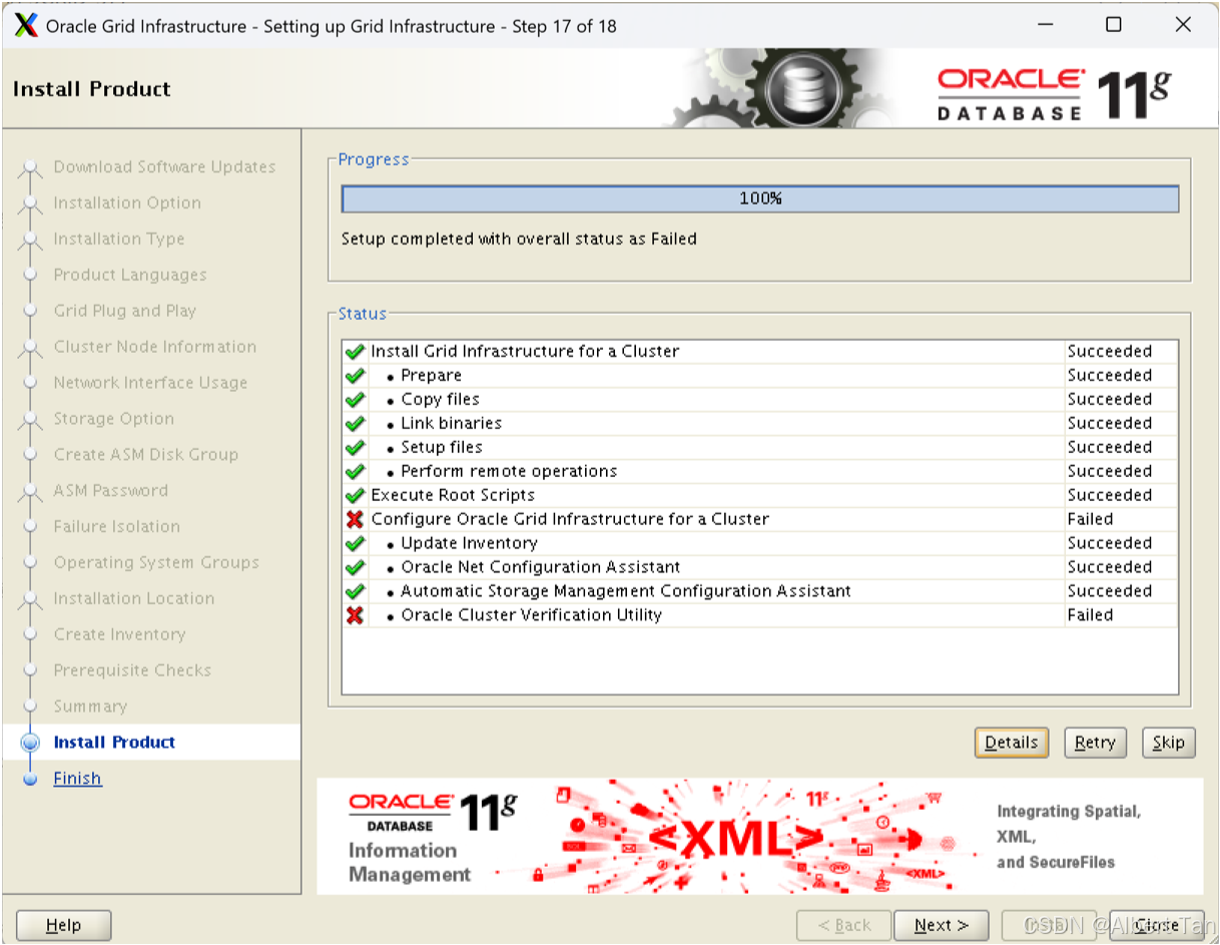Minimize the installer window
Viewport: 1220px width, 945px height.
[x=1044, y=25]
